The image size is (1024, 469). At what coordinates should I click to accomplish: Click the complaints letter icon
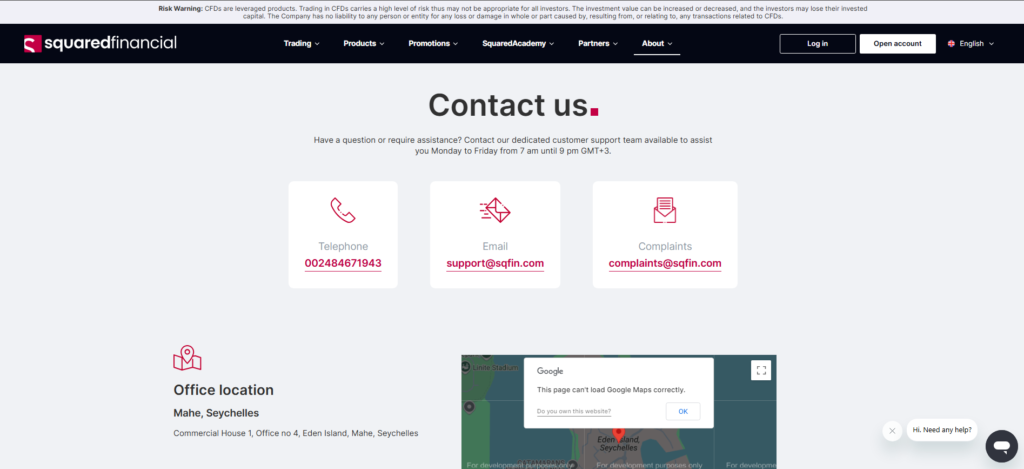[664, 210]
